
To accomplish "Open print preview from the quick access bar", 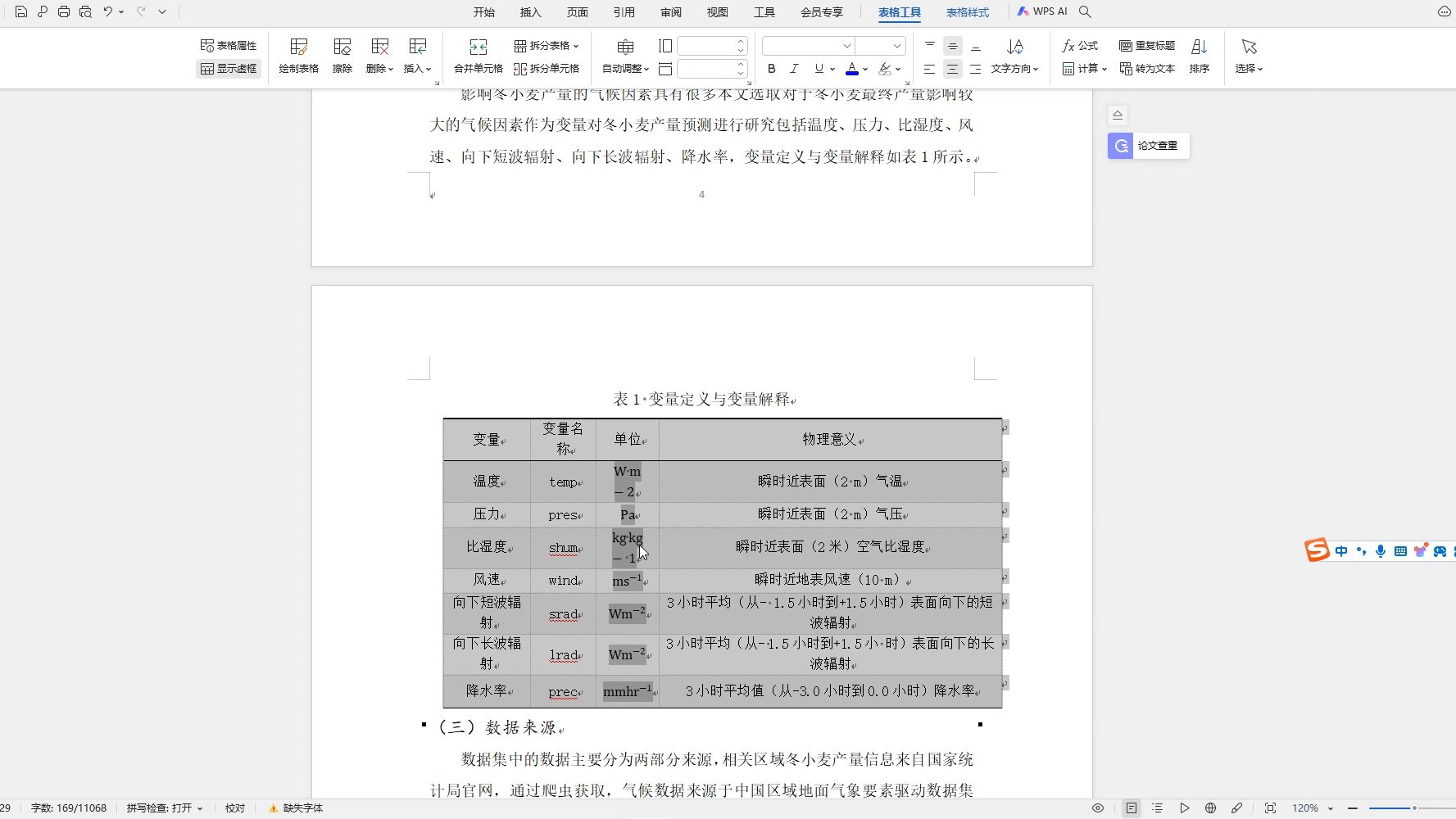I will [85, 11].
